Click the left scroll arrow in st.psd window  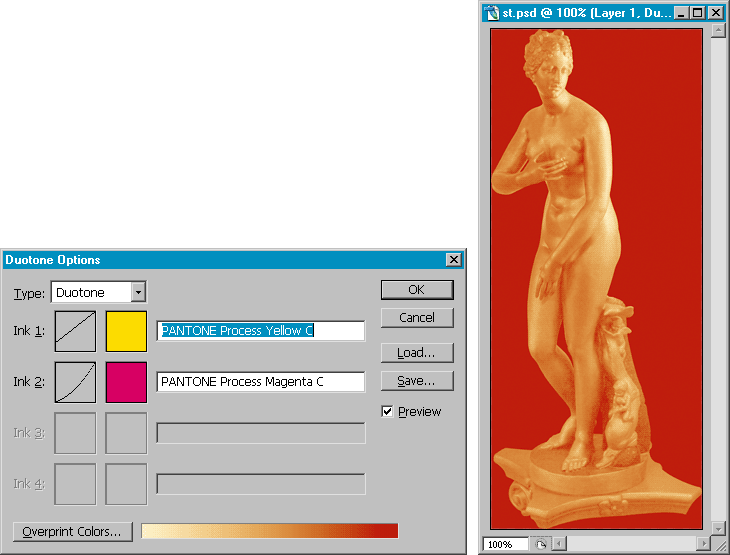[x=560, y=544]
